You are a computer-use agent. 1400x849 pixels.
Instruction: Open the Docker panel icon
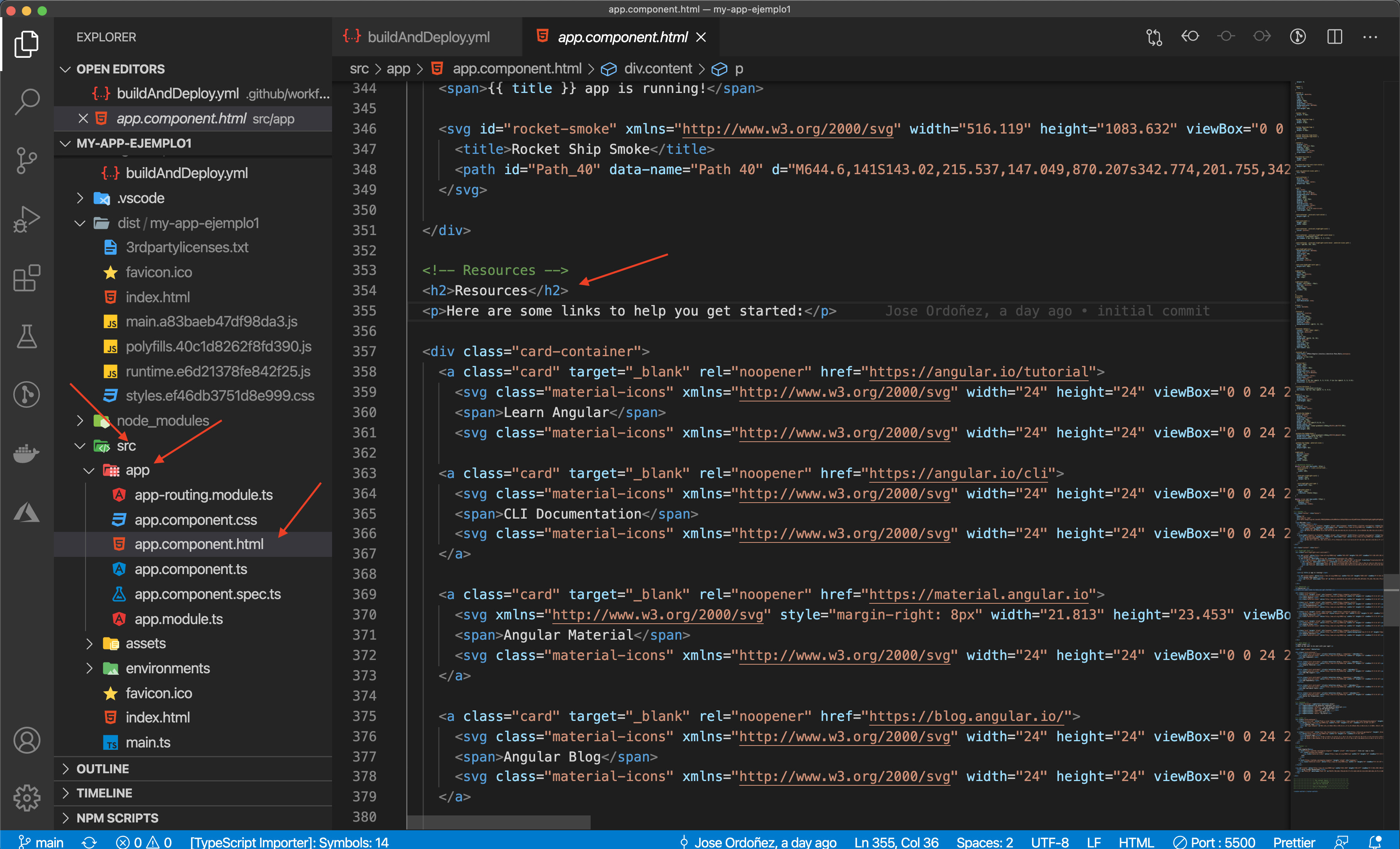click(27, 453)
